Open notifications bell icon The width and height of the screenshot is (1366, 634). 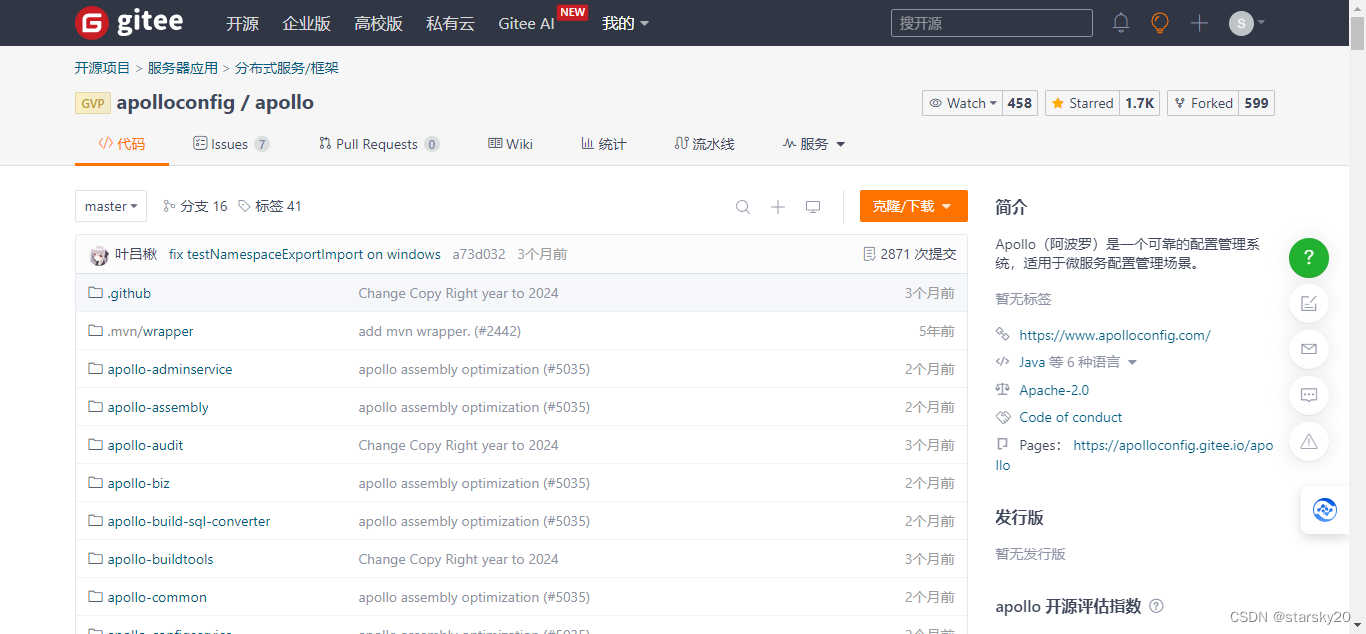[1121, 23]
